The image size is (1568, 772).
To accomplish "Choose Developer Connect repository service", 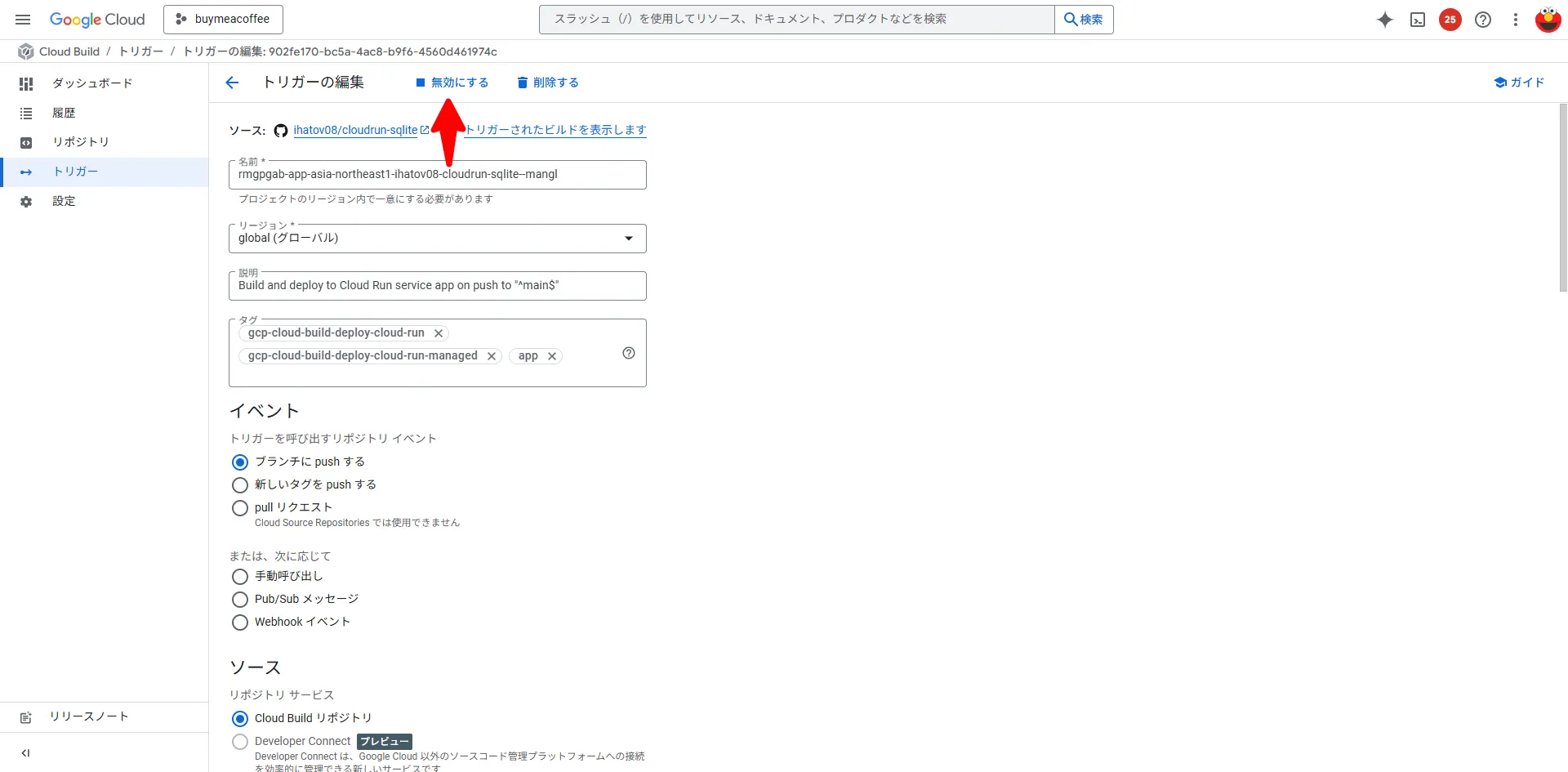I will tap(239, 741).
